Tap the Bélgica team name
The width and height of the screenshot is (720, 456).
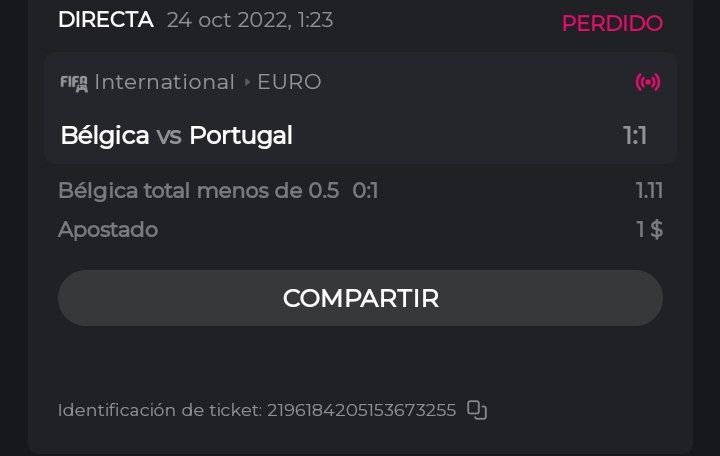(x=105, y=135)
